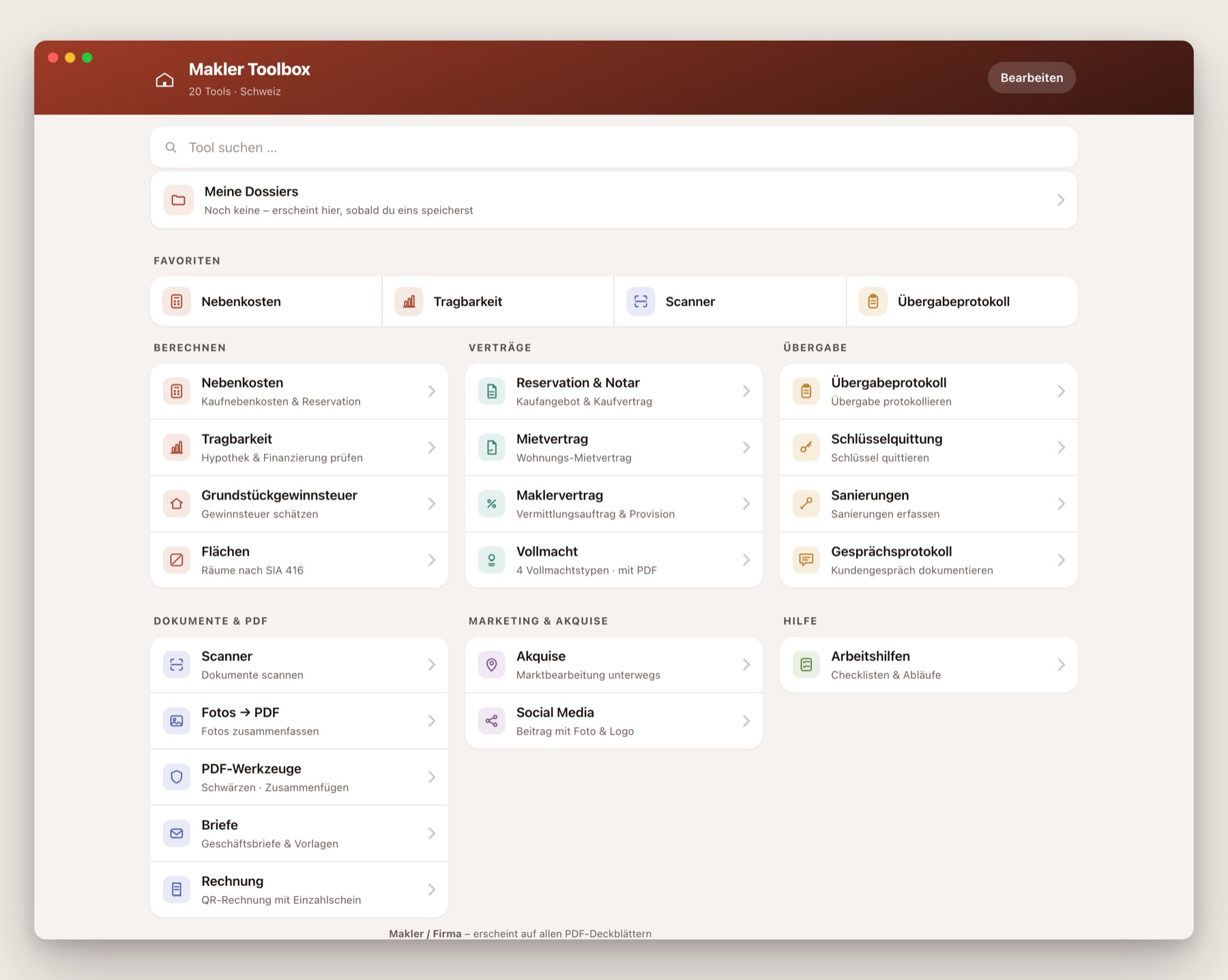Open chevron on Schlüsselquittung row
This screenshot has width=1228, height=980.
point(1062,447)
